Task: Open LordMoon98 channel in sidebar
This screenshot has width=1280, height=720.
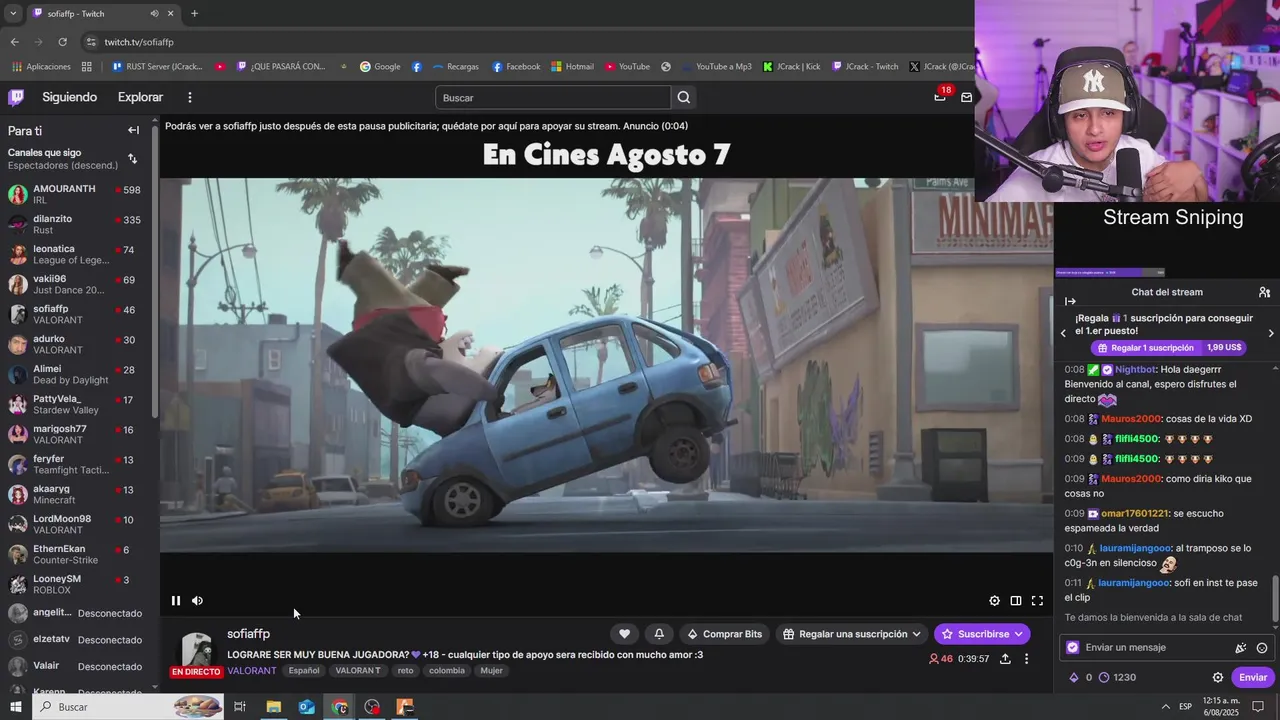Action: coord(75,524)
